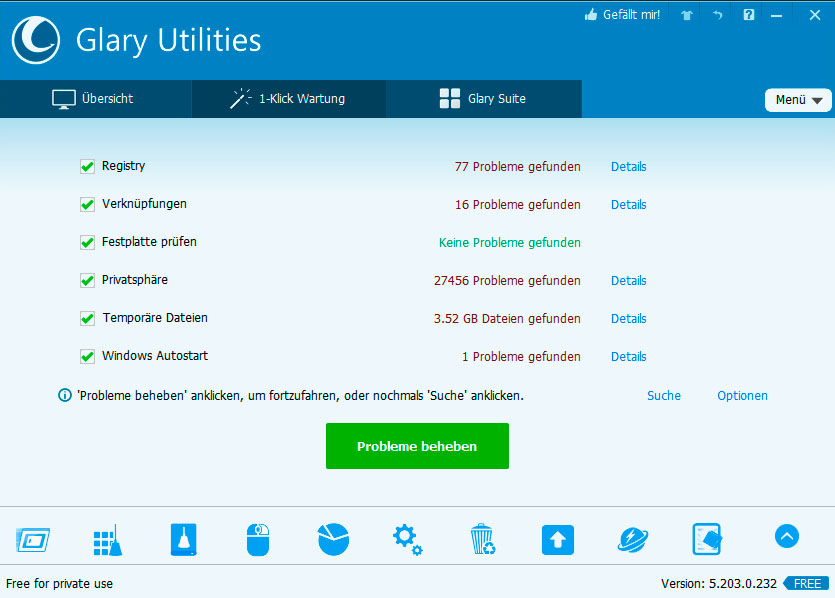
Task: Click the hint text about 'Probleme beheben'
Action: point(300,396)
